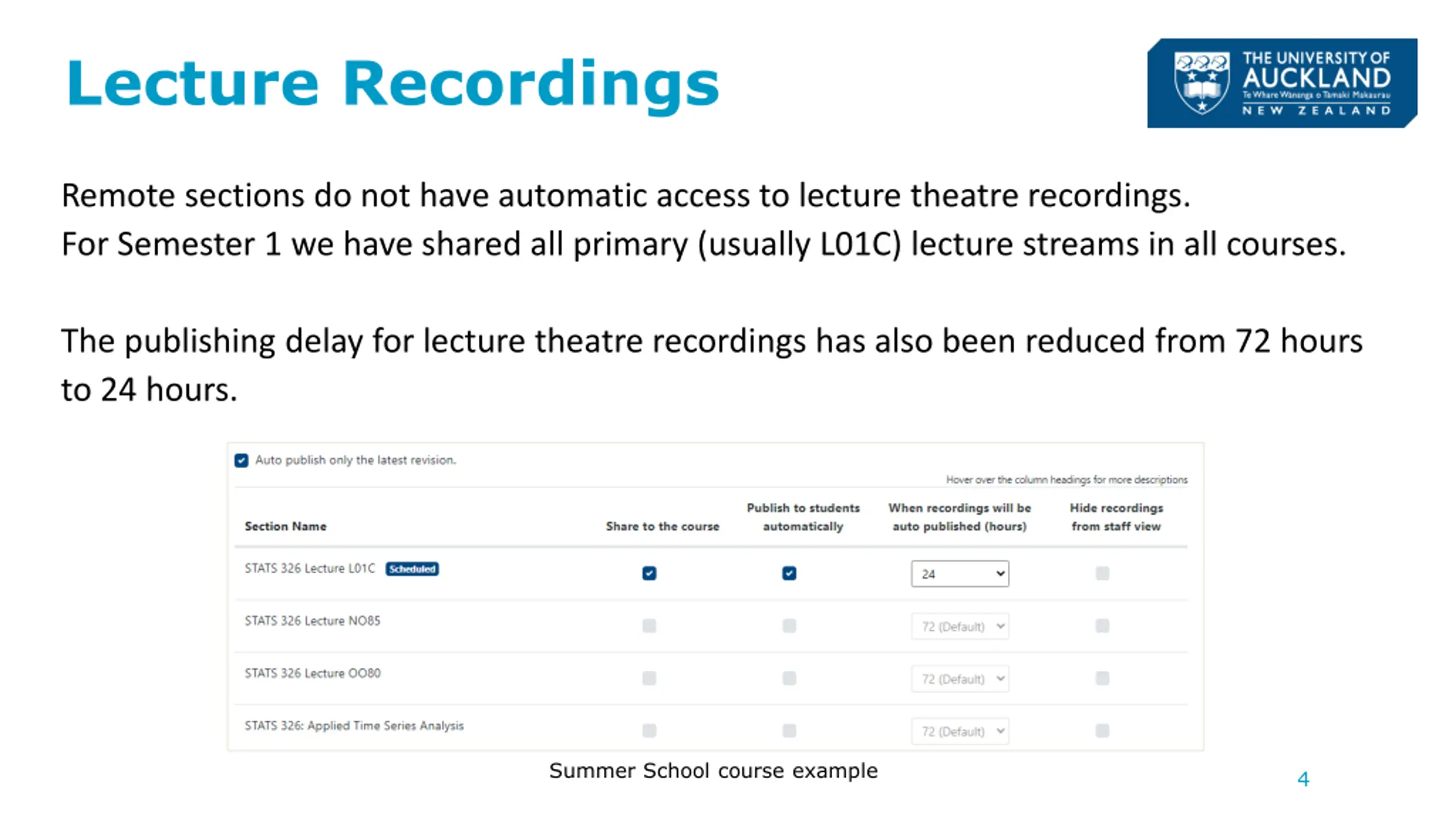Open 72 (Default) dropdown for Lecture NO85

coord(959,626)
